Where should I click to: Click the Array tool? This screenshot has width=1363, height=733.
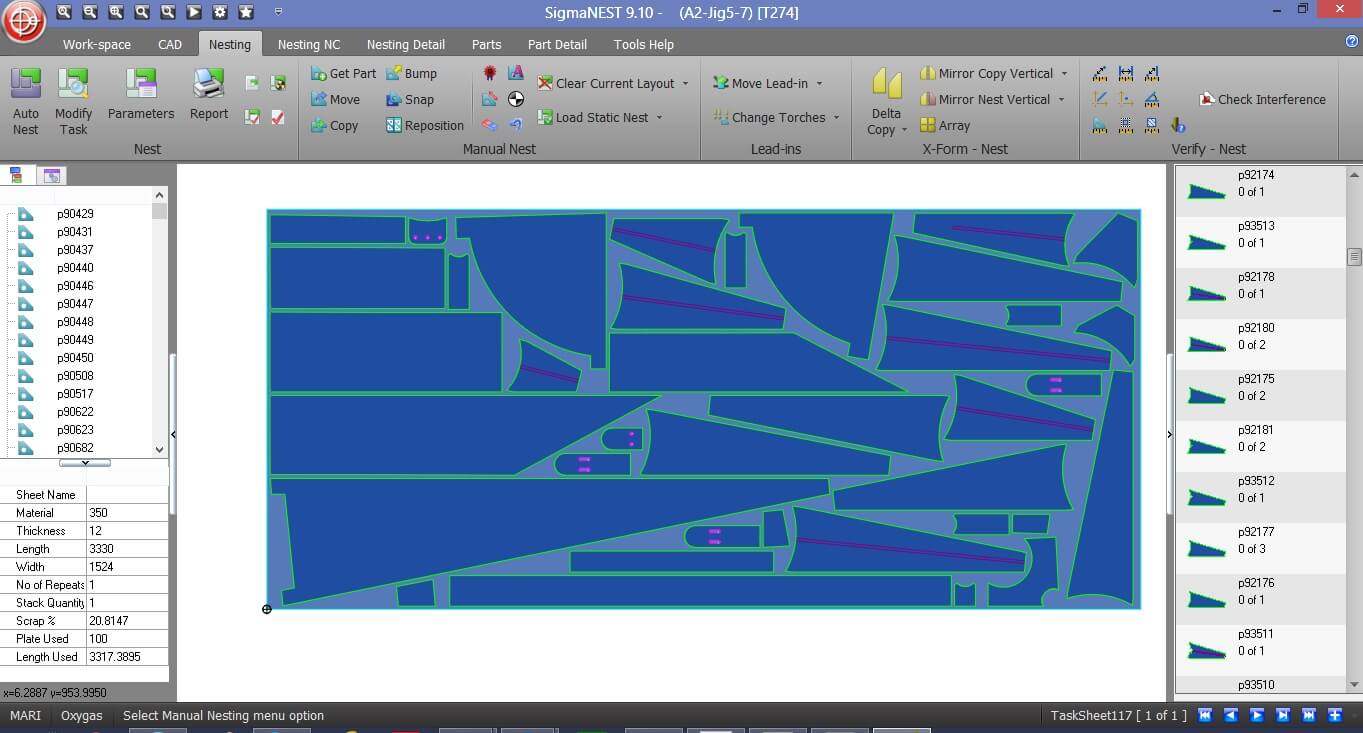pyautogui.click(x=945, y=125)
